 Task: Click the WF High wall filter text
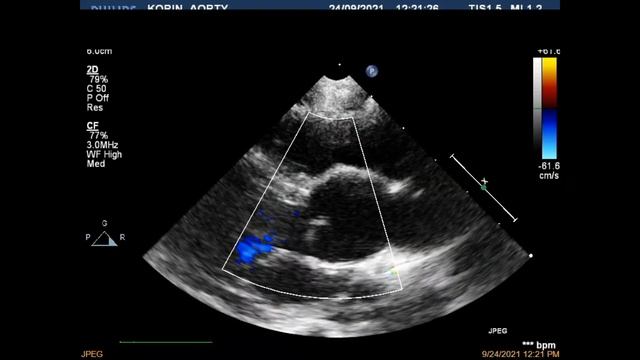tap(104, 154)
